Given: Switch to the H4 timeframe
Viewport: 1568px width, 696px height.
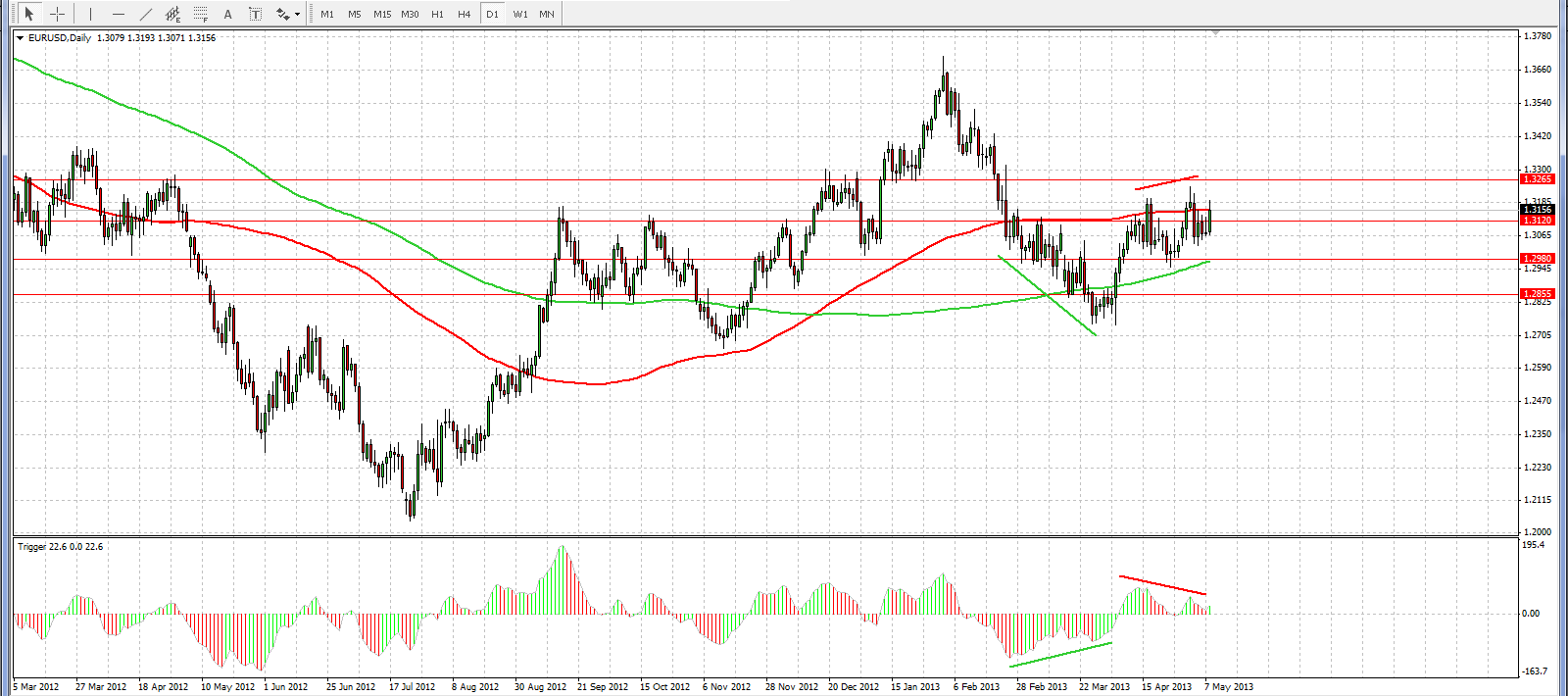Looking at the screenshot, I should coord(465,14).
